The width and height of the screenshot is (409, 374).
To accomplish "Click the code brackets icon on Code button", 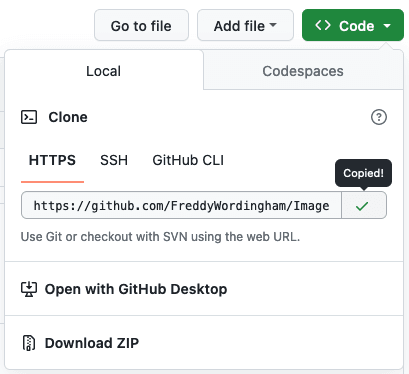I will [323, 25].
